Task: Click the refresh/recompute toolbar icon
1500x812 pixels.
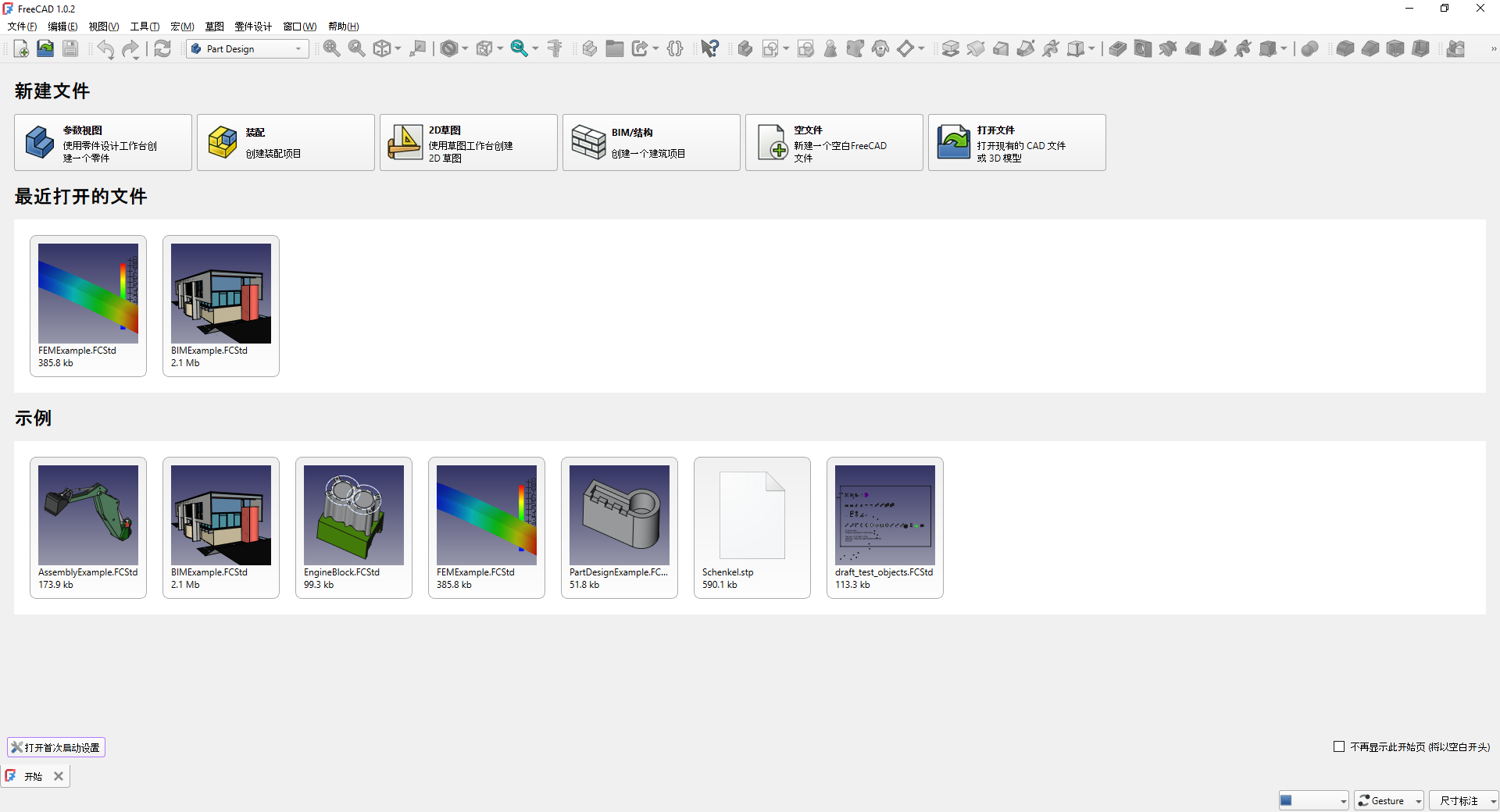Action: pyautogui.click(x=162, y=49)
